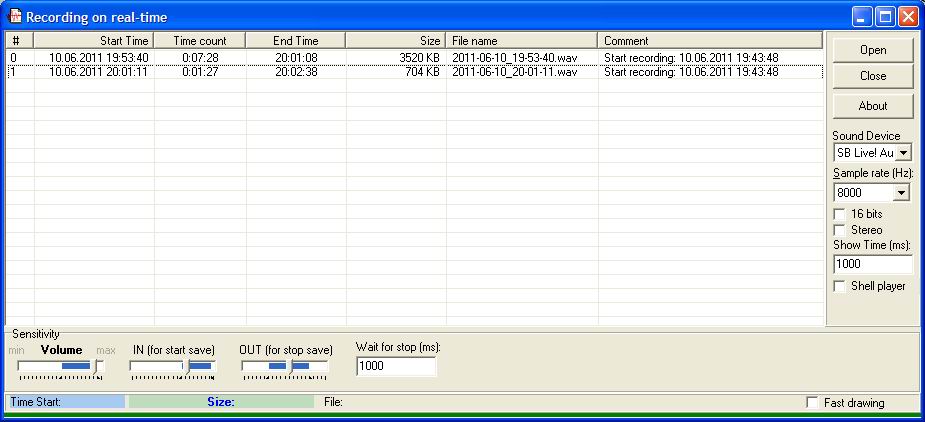Sort by Size column header
The width and height of the screenshot is (925, 422).
[396, 41]
